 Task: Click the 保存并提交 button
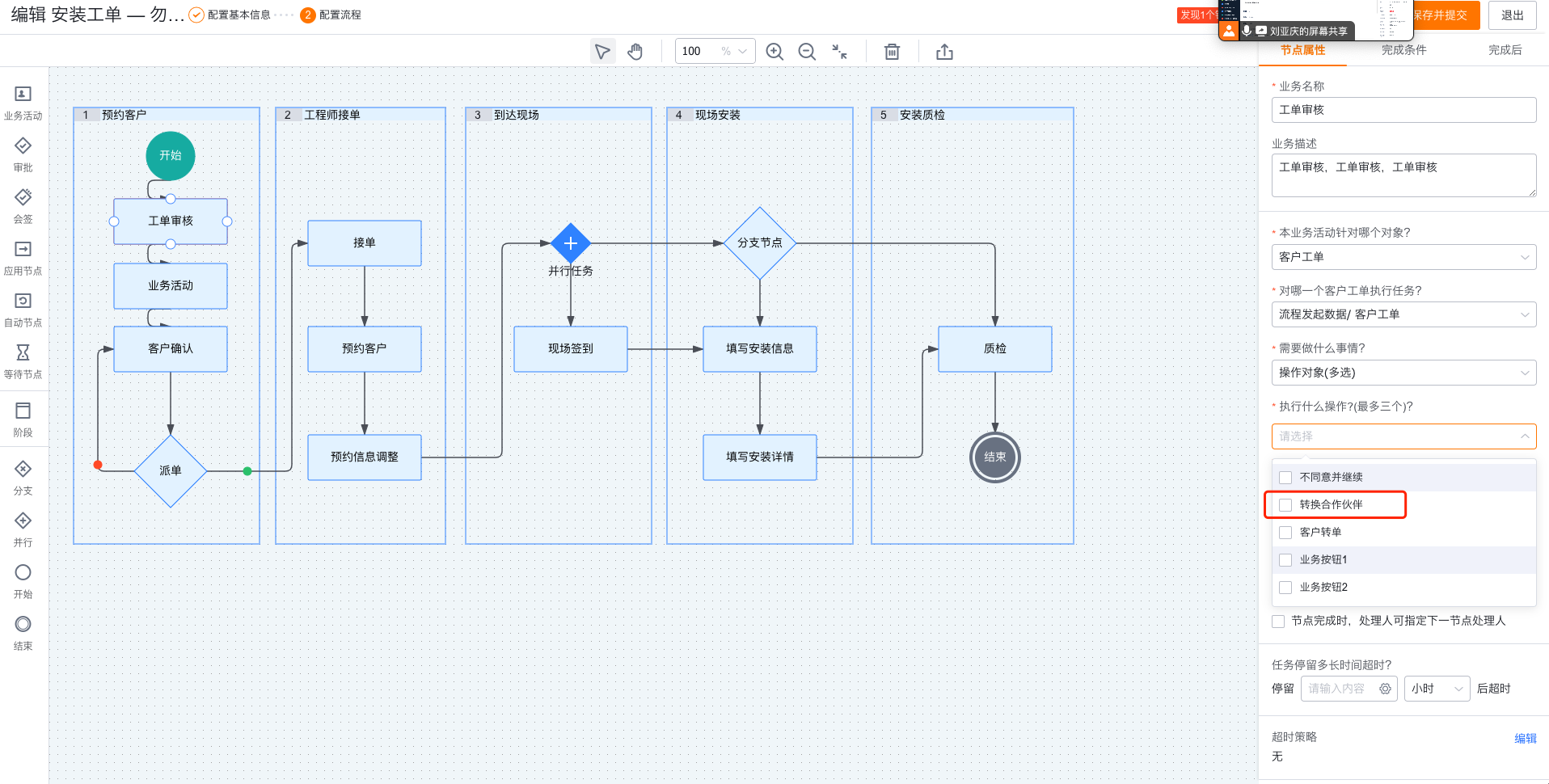pos(1446,15)
